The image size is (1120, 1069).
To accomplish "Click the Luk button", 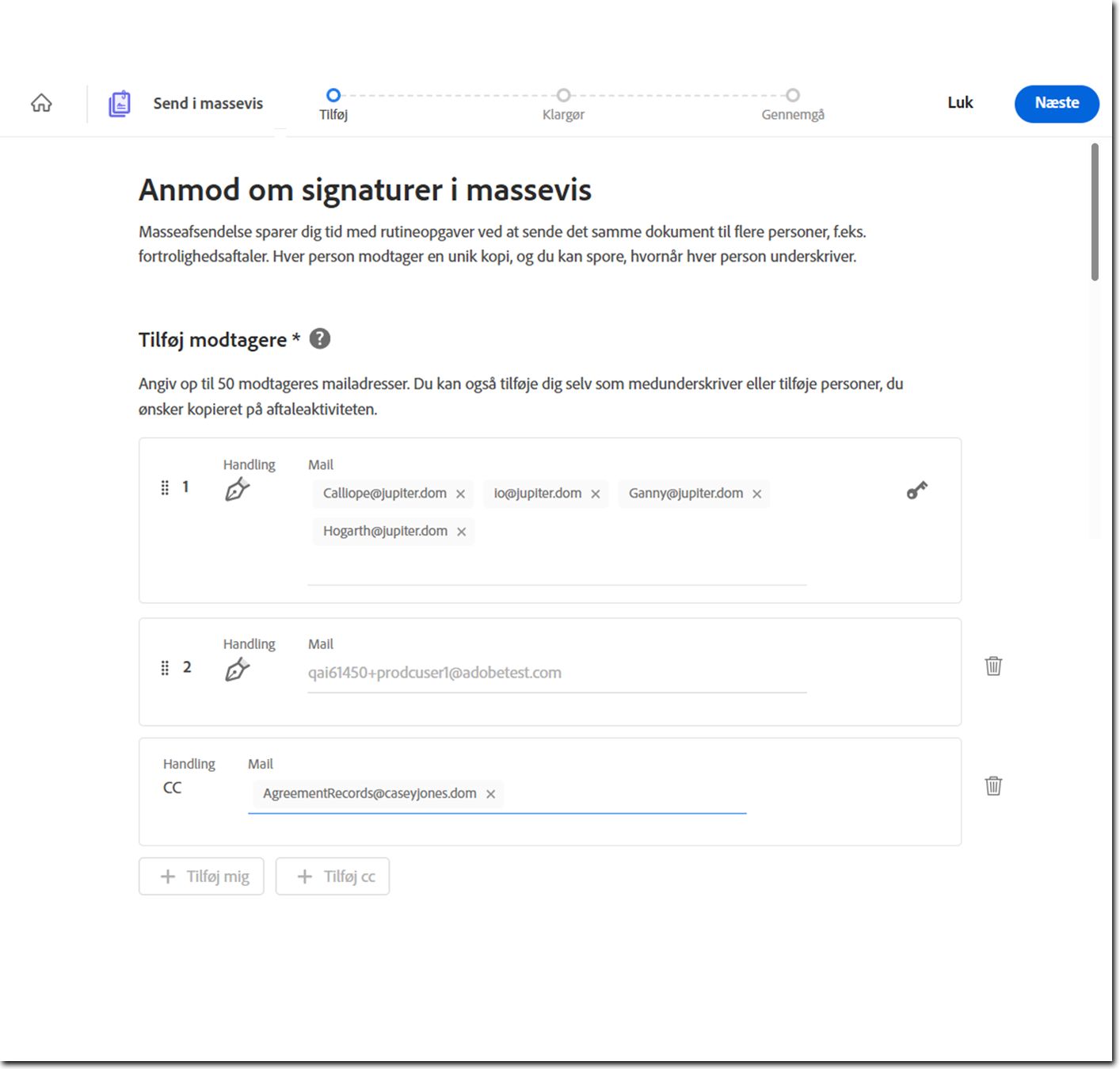I will (x=960, y=103).
